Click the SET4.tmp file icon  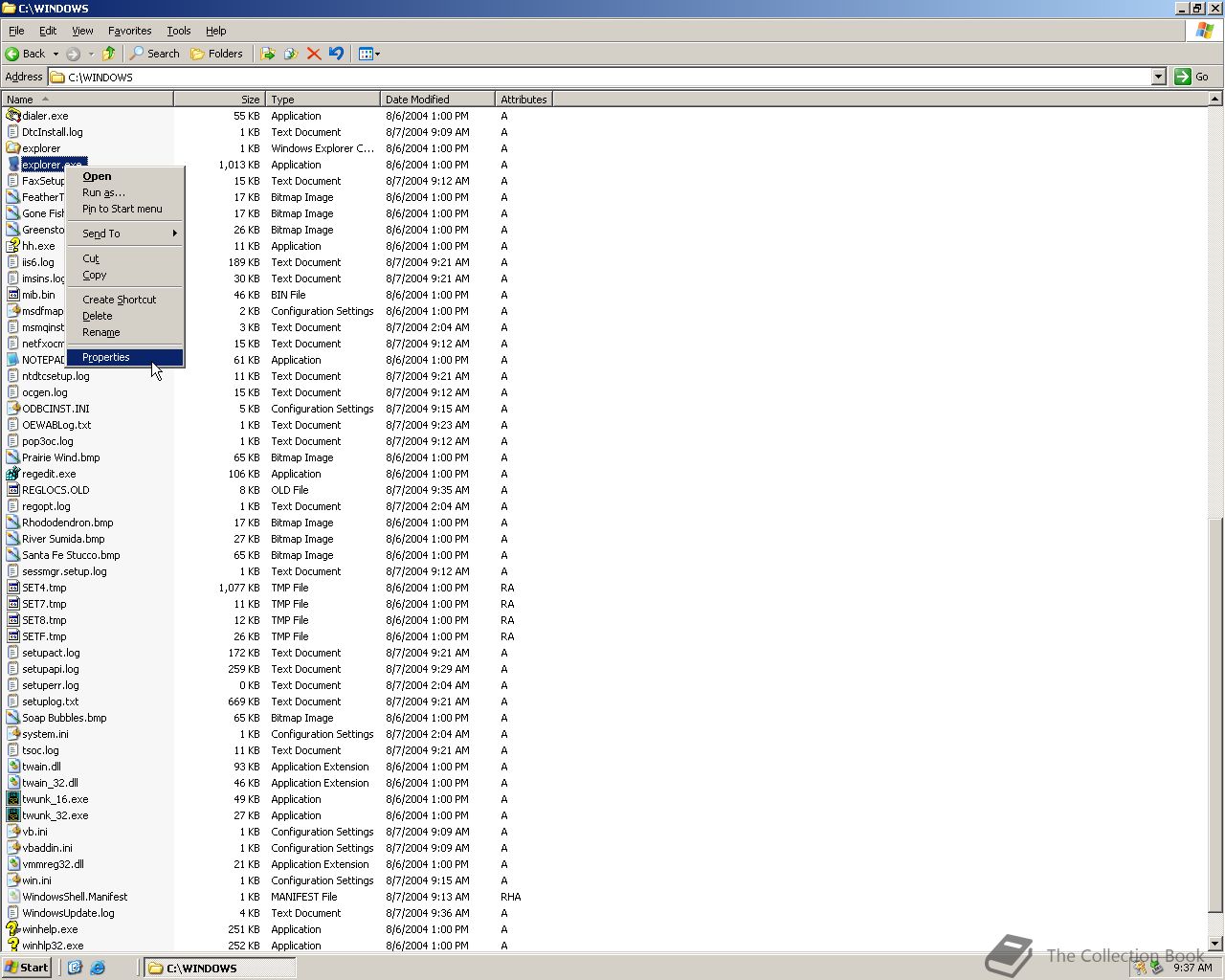coord(13,588)
